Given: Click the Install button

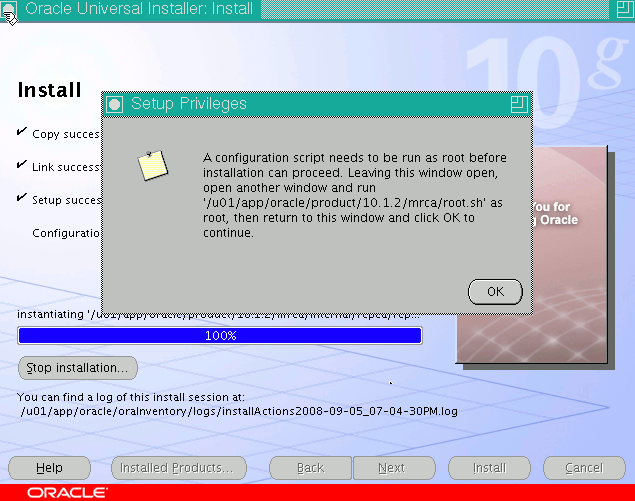Looking at the screenshot, I should [489, 468].
